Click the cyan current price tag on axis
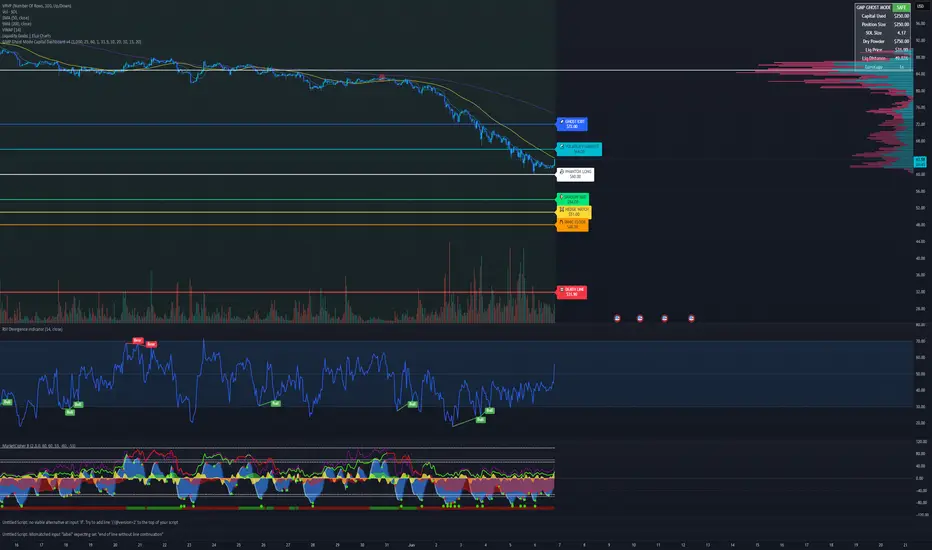932x550 pixels. click(x=920, y=162)
